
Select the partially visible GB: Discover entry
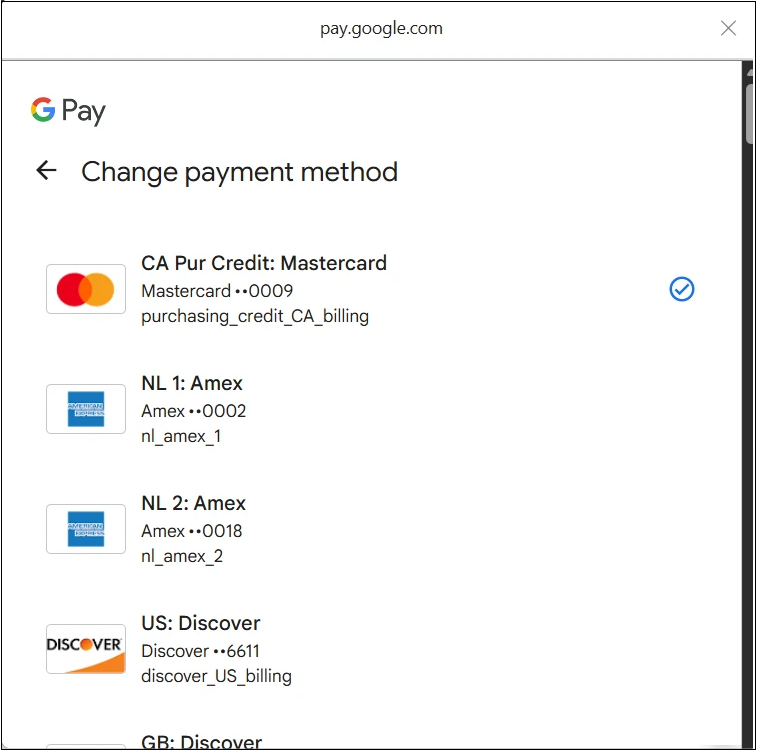pos(201,742)
